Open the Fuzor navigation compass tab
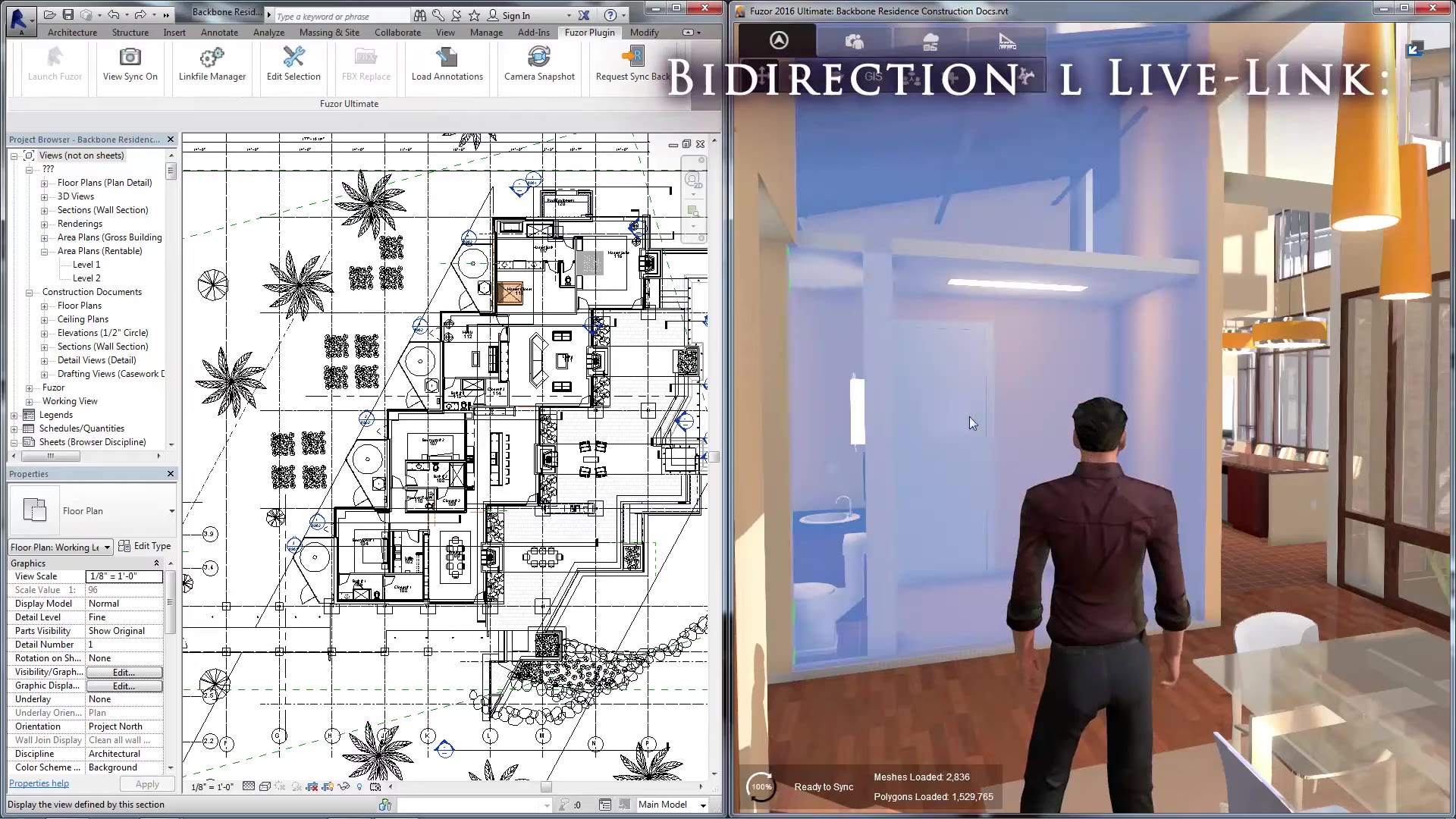This screenshot has height=819, width=1456. pyautogui.click(x=779, y=40)
